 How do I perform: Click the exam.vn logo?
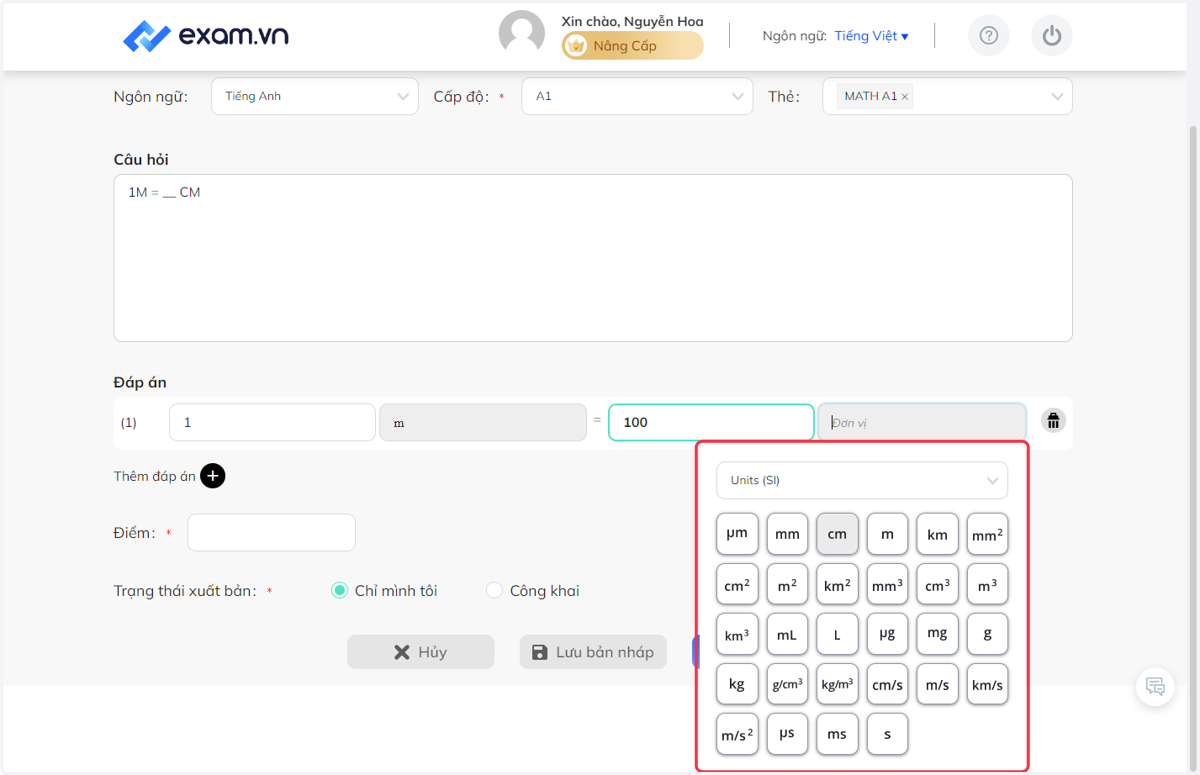pos(206,36)
